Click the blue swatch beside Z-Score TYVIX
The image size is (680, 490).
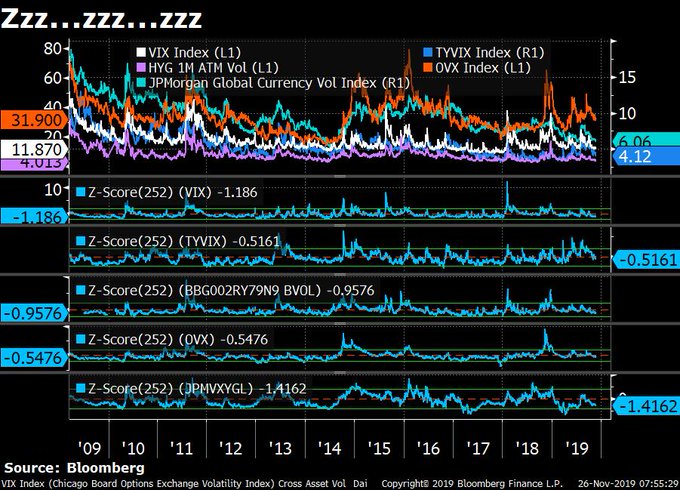(x=81, y=241)
